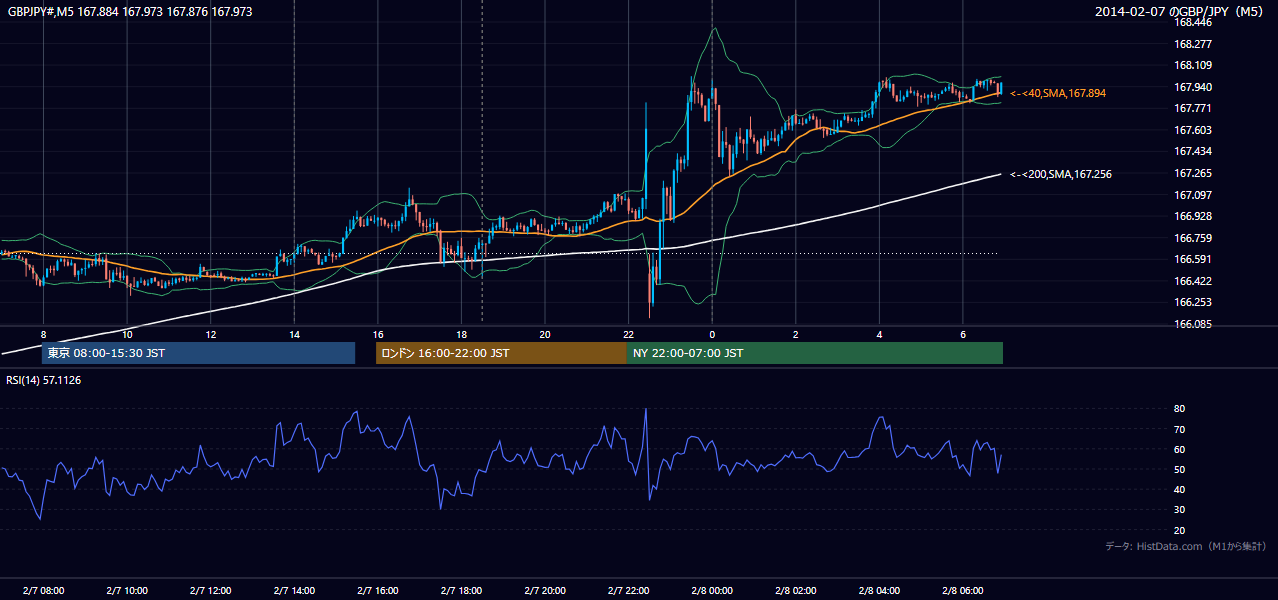This screenshot has width=1278, height=600.
Task: Click hour label 16 under the price chart
Action: point(378,334)
